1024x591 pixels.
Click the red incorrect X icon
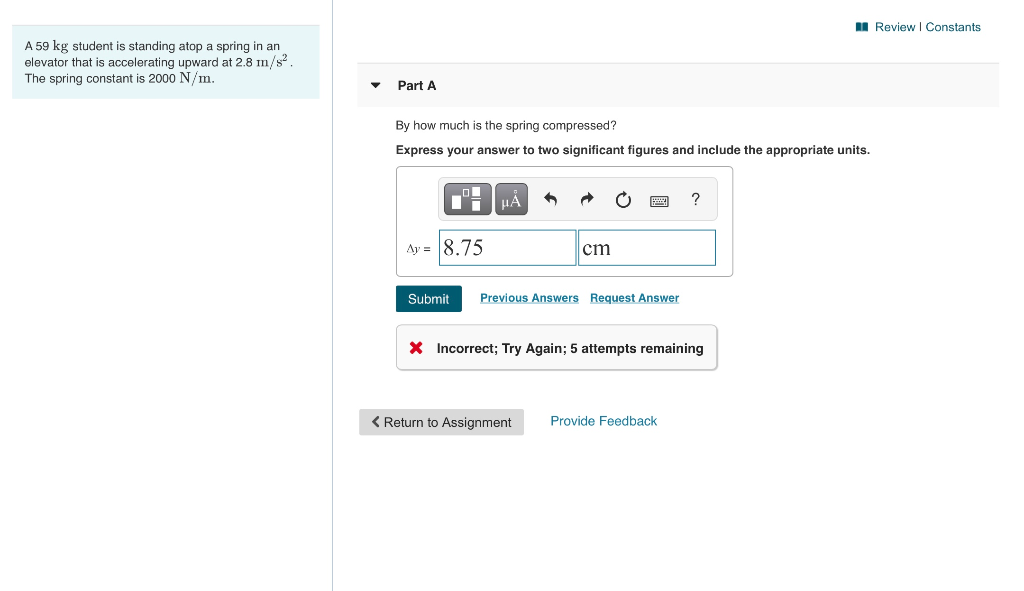[415, 348]
